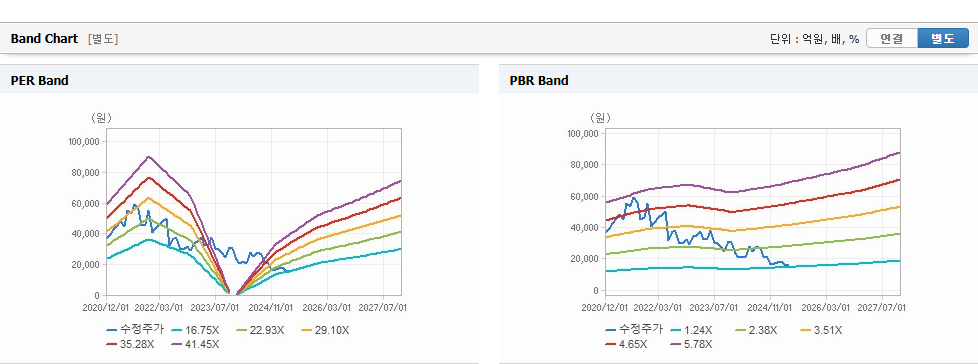Toggle 3.51X legend entry in PBR Band

[823, 330]
